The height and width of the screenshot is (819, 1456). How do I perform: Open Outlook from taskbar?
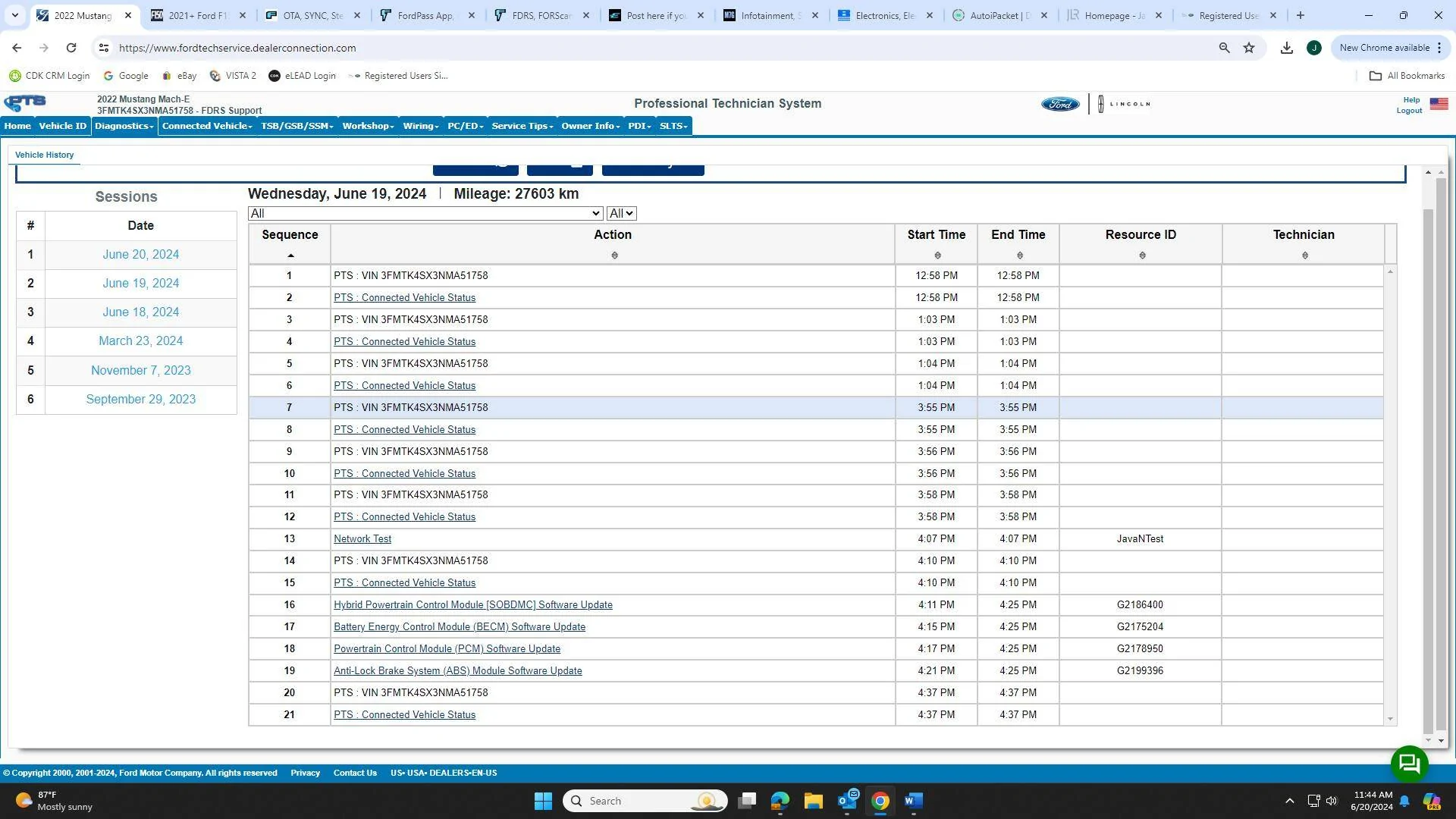pyautogui.click(x=847, y=801)
